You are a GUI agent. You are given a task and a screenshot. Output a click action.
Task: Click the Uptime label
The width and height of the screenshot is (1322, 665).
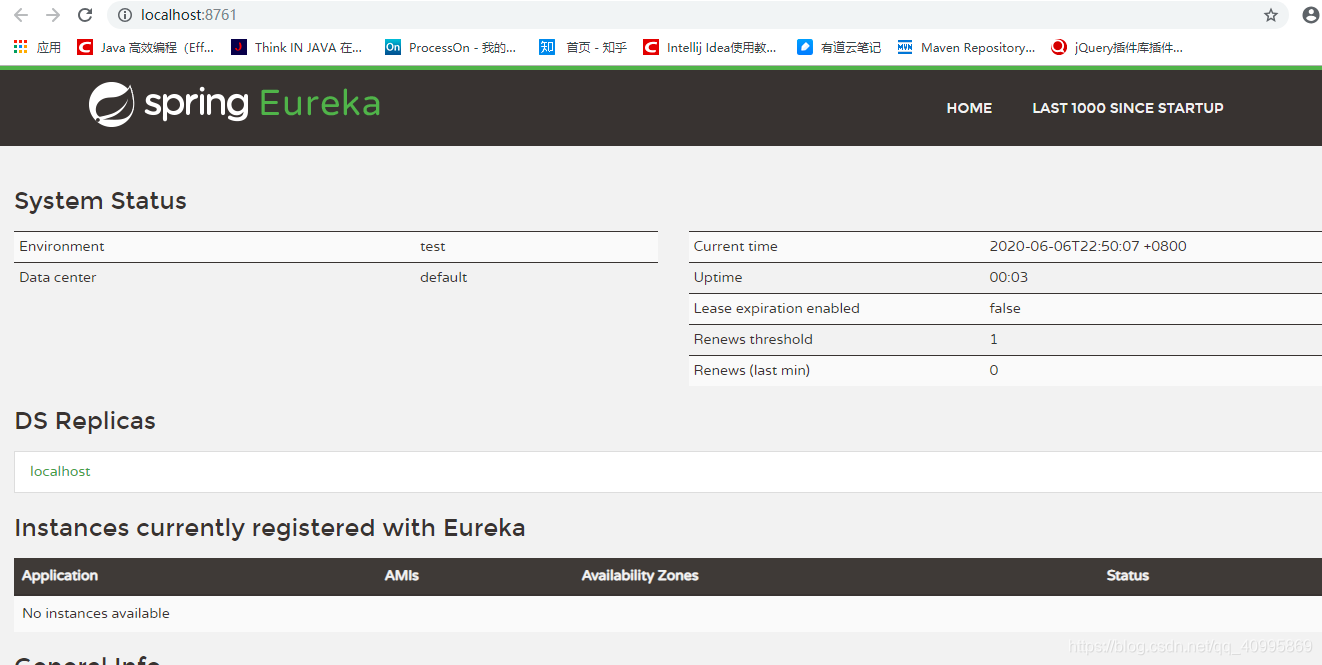pos(718,277)
